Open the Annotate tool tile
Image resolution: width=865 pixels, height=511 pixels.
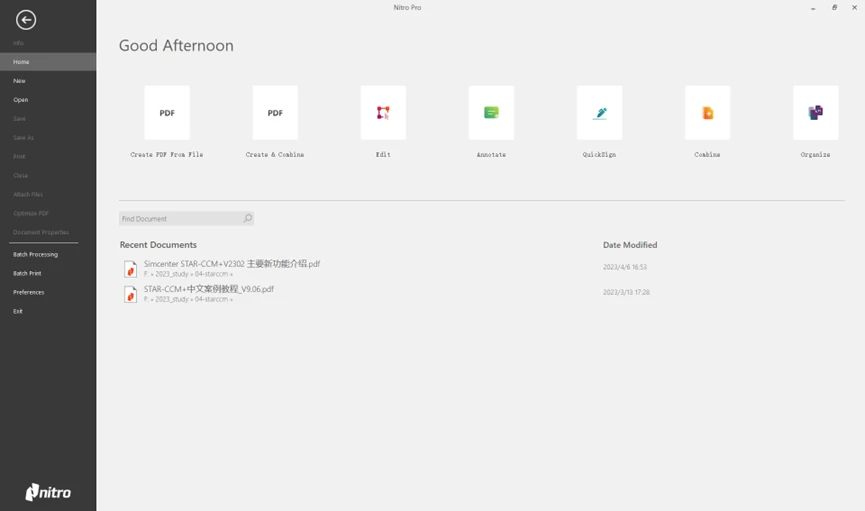click(x=491, y=113)
